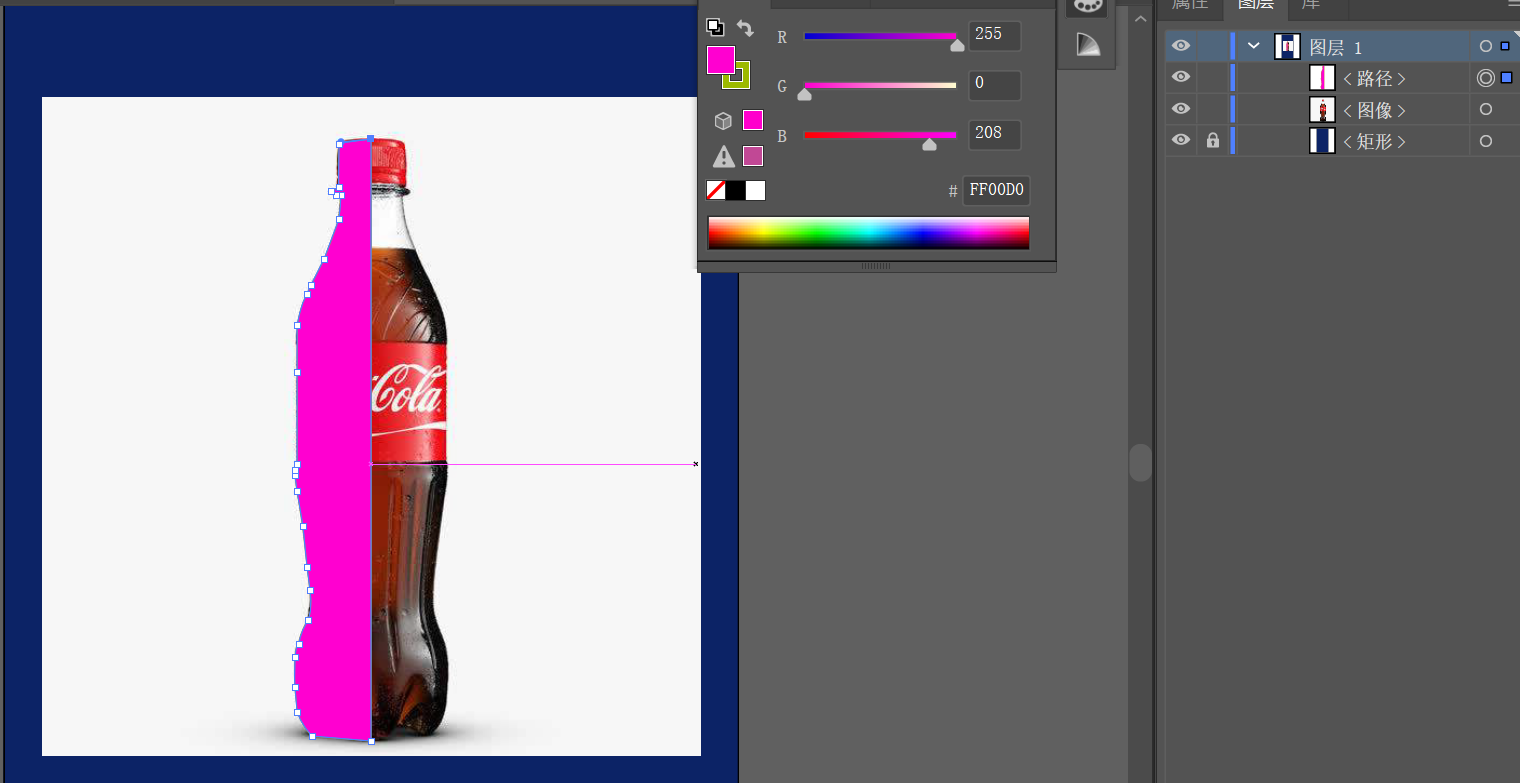The width and height of the screenshot is (1520, 783).
Task: Click the target circle for 路径 layer
Action: point(1486,77)
